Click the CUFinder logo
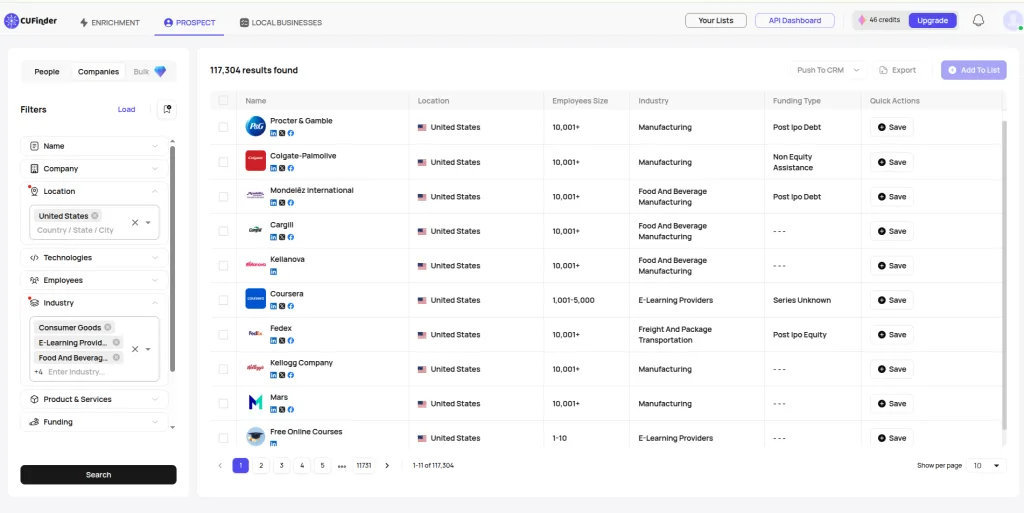1024x513 pixels. (31, 22)
